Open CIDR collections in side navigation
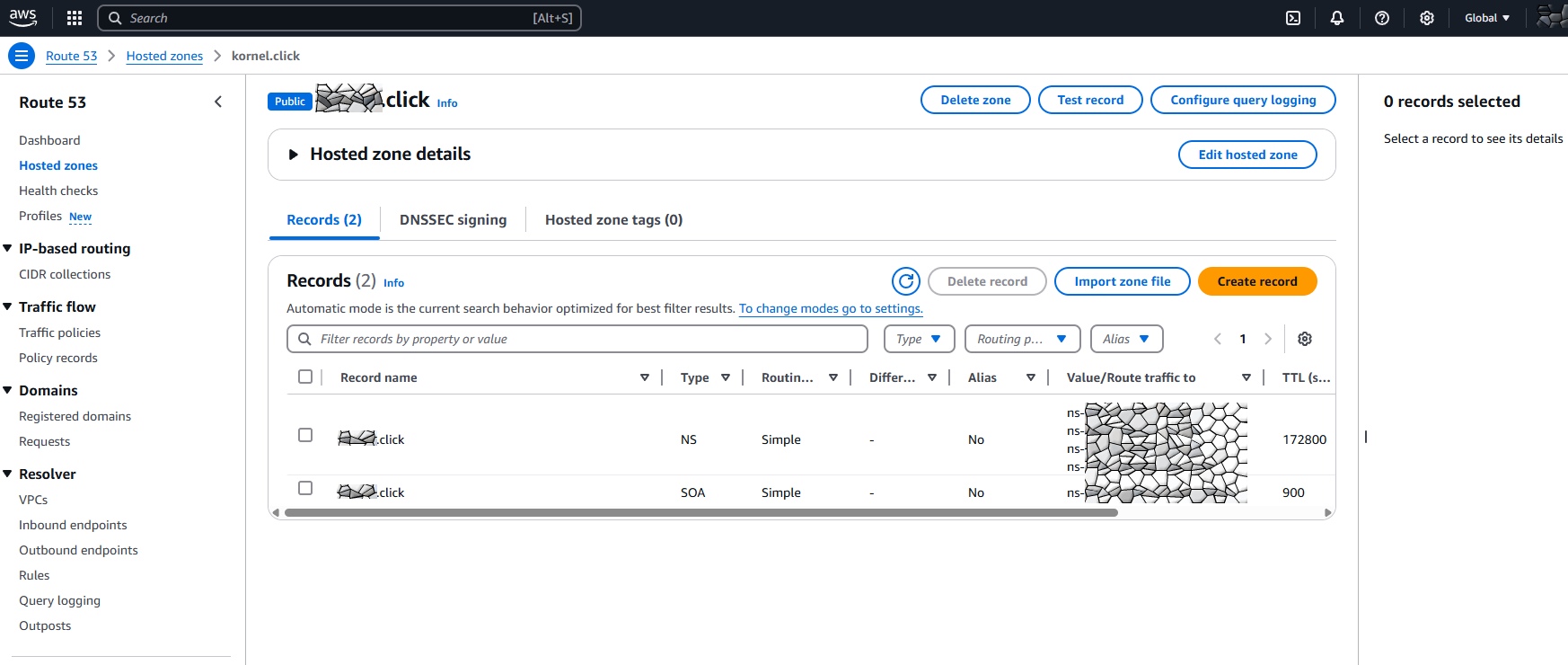 tap(65, 274)
